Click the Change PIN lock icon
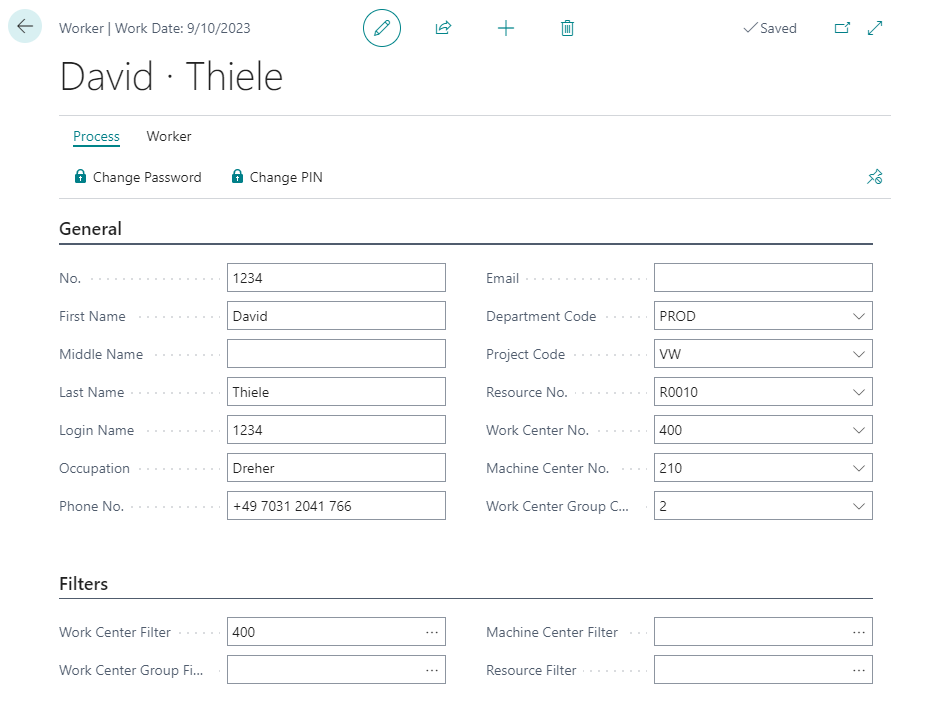Viewport: 928px width, 703px height. pyautogui.click(x=237, y=176)
